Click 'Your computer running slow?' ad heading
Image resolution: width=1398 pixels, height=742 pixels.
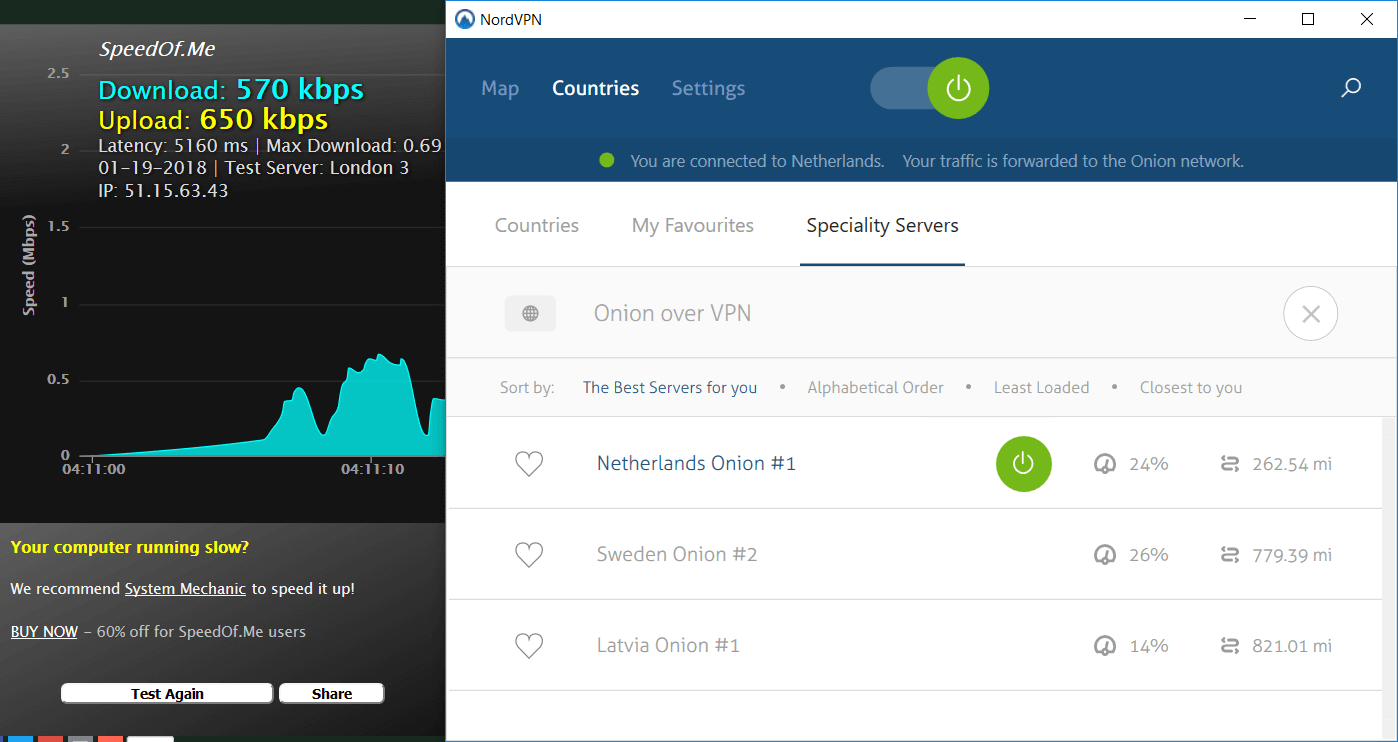coord(130,547)
